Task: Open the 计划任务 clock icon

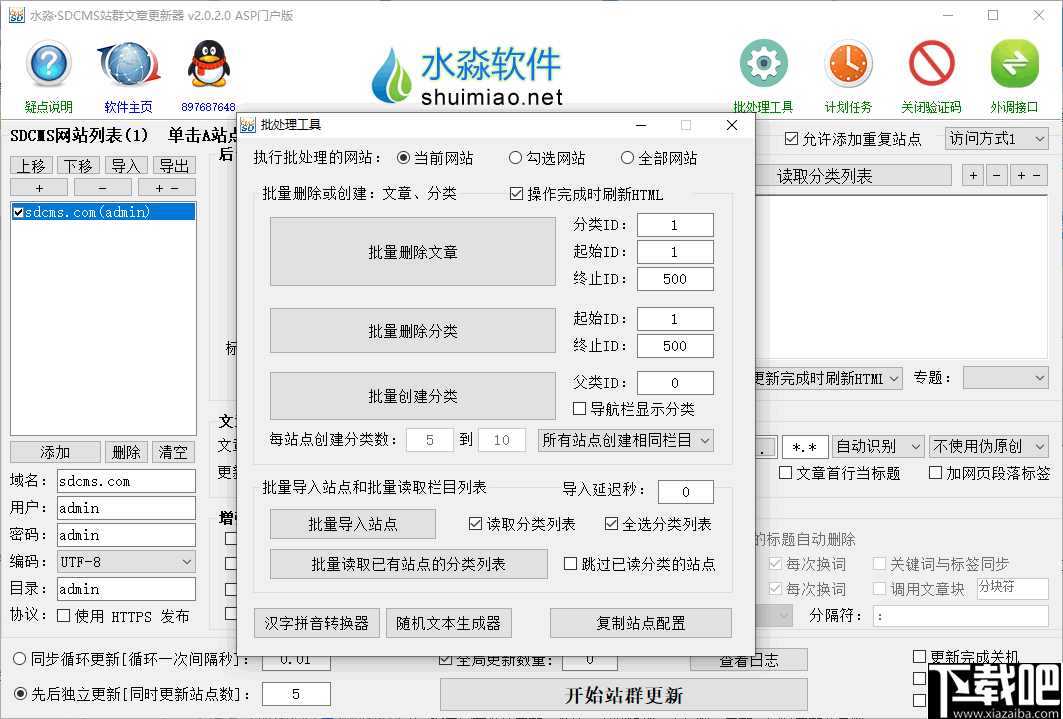Action: tap(848, 62)
